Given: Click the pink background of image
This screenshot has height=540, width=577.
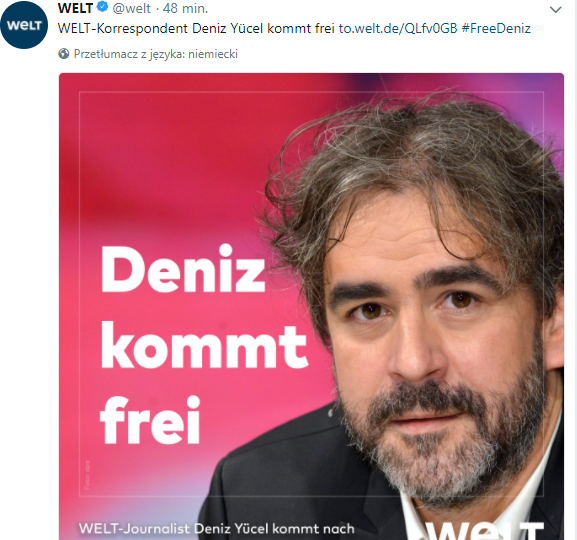Looking at the screenshot, I should 166,158.
